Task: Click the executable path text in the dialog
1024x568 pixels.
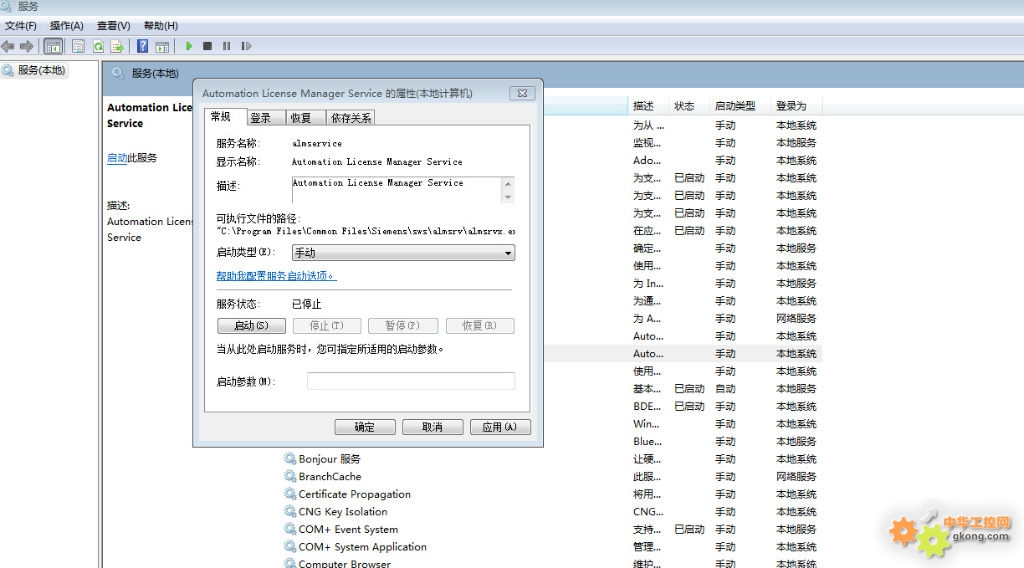Action: (x=366, y=231)
